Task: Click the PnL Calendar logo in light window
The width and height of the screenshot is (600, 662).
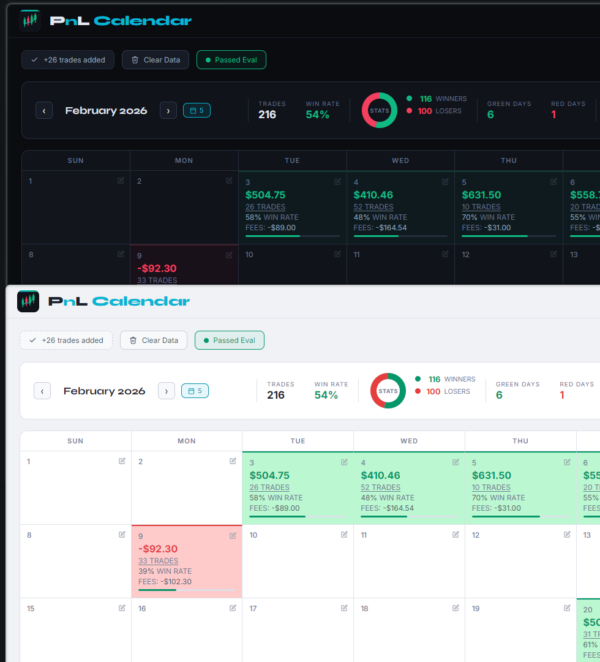Action: (x=104, y=301)
